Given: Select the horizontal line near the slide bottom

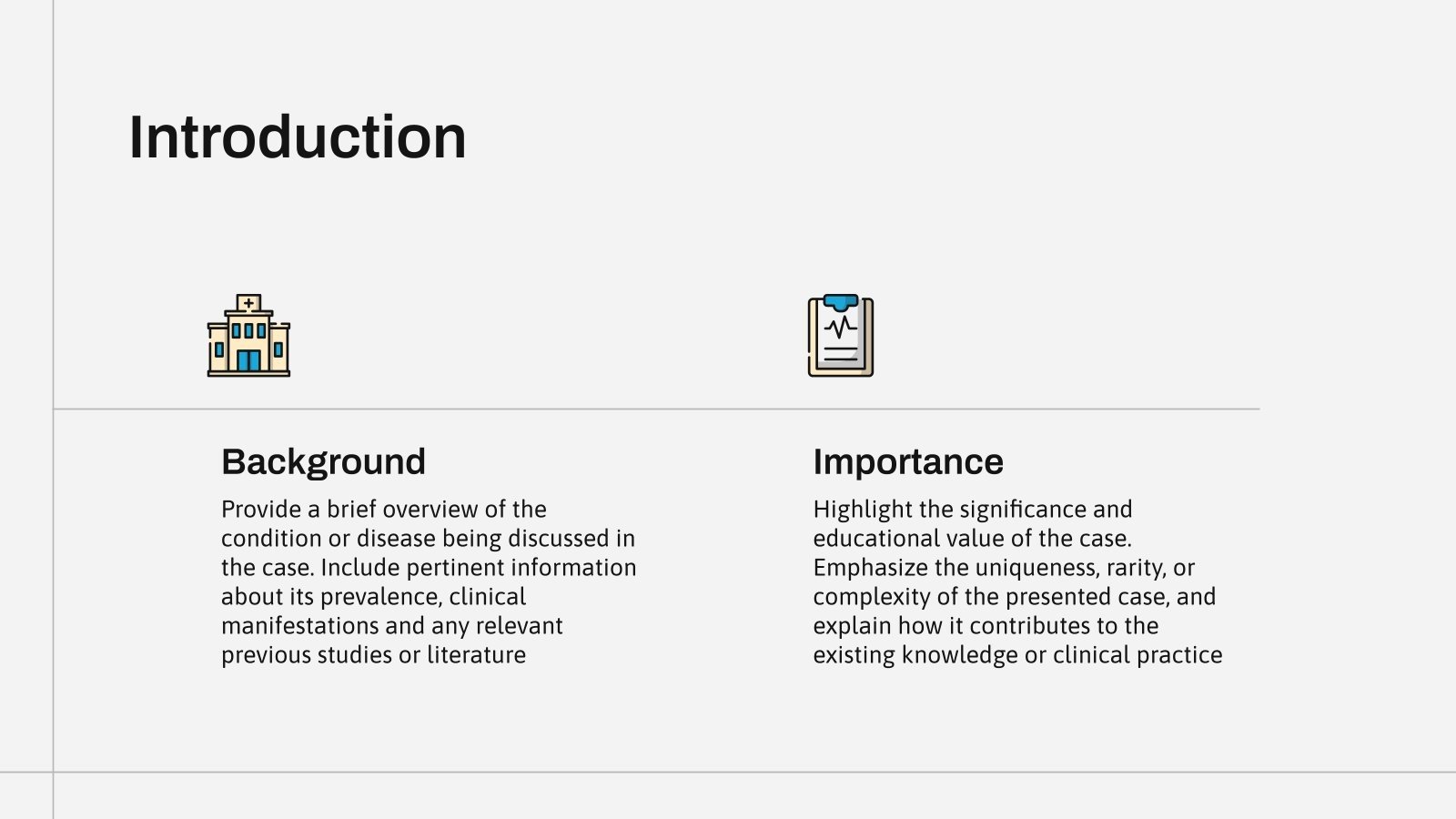Looking at the screenshot, I should click(728, 773).
